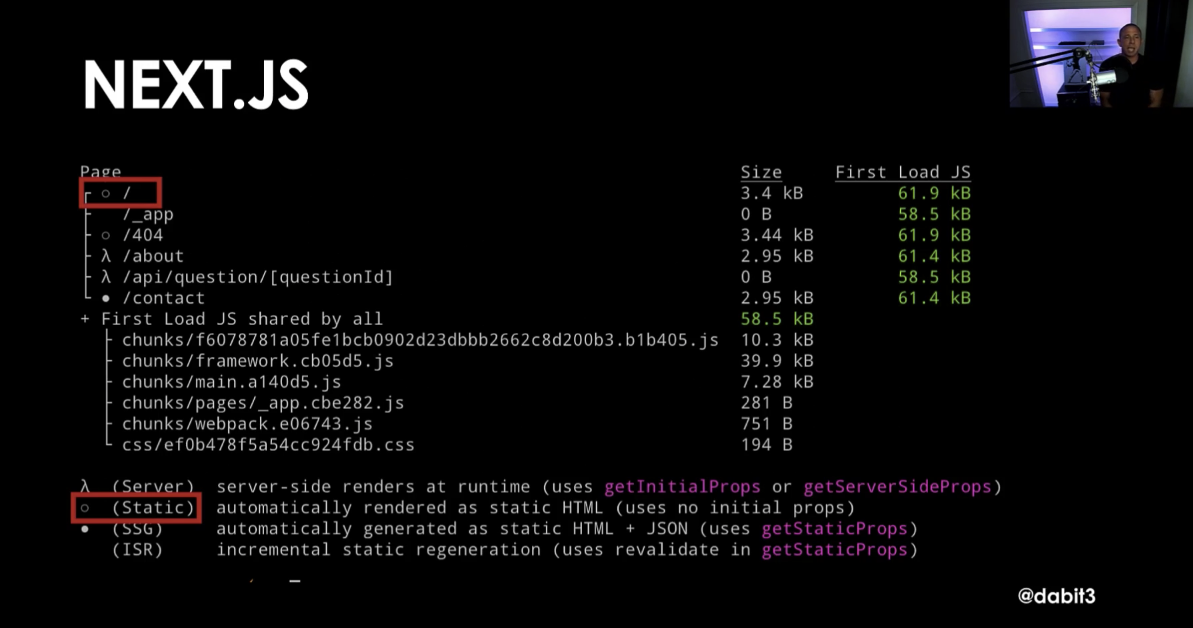Viewport: 1193px width, 628px height.
Task: Click "automatically rendered as static HTML" description
Action: (x=409, y=508)
